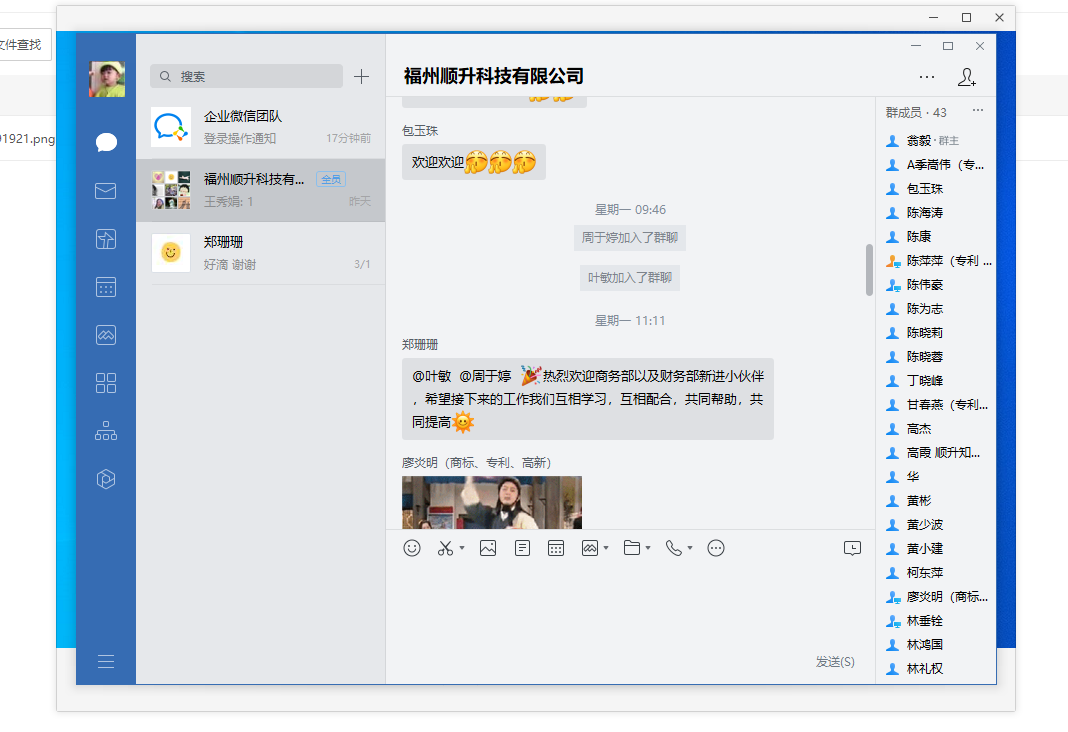Open the hamburger menu at sidebar bottom
This screenshot has width=1068, height=732.
point(106,661)
